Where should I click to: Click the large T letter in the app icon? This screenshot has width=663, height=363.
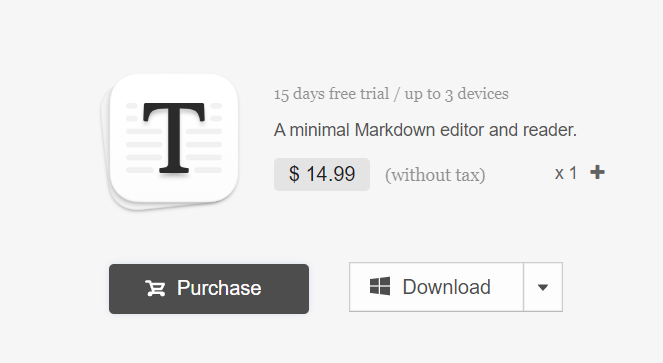click(174, 138)
